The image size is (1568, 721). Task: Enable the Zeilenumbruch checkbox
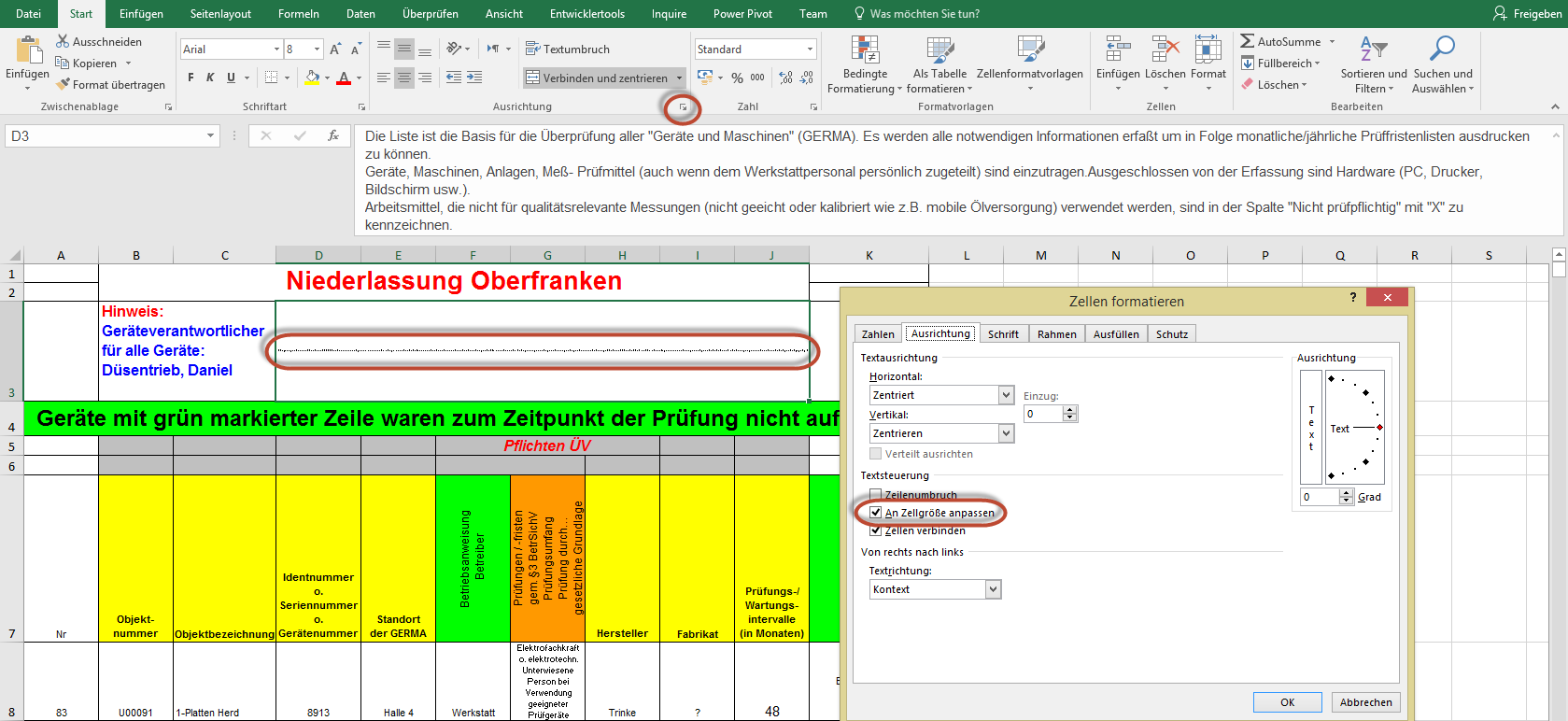click(876, 495)
